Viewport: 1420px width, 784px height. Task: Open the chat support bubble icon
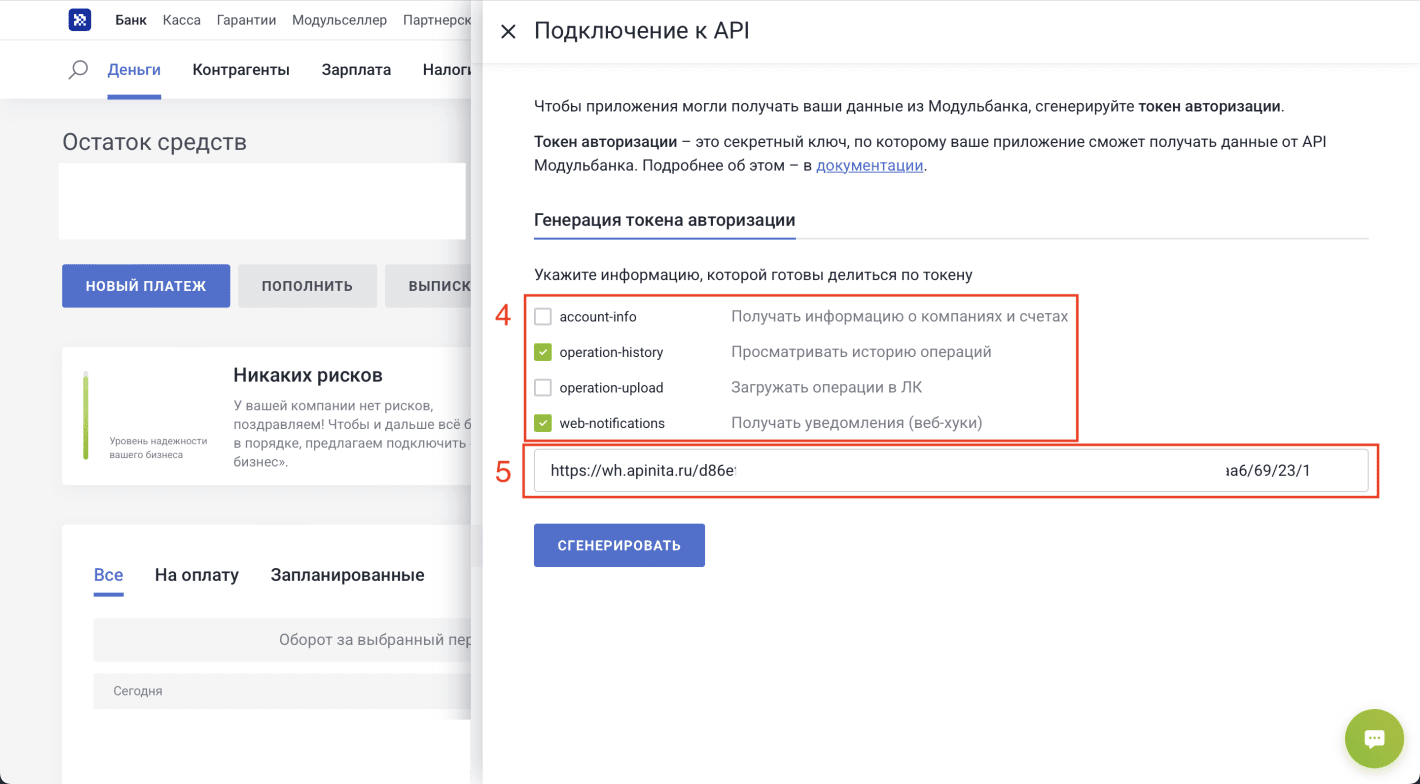click(1374, 738)
